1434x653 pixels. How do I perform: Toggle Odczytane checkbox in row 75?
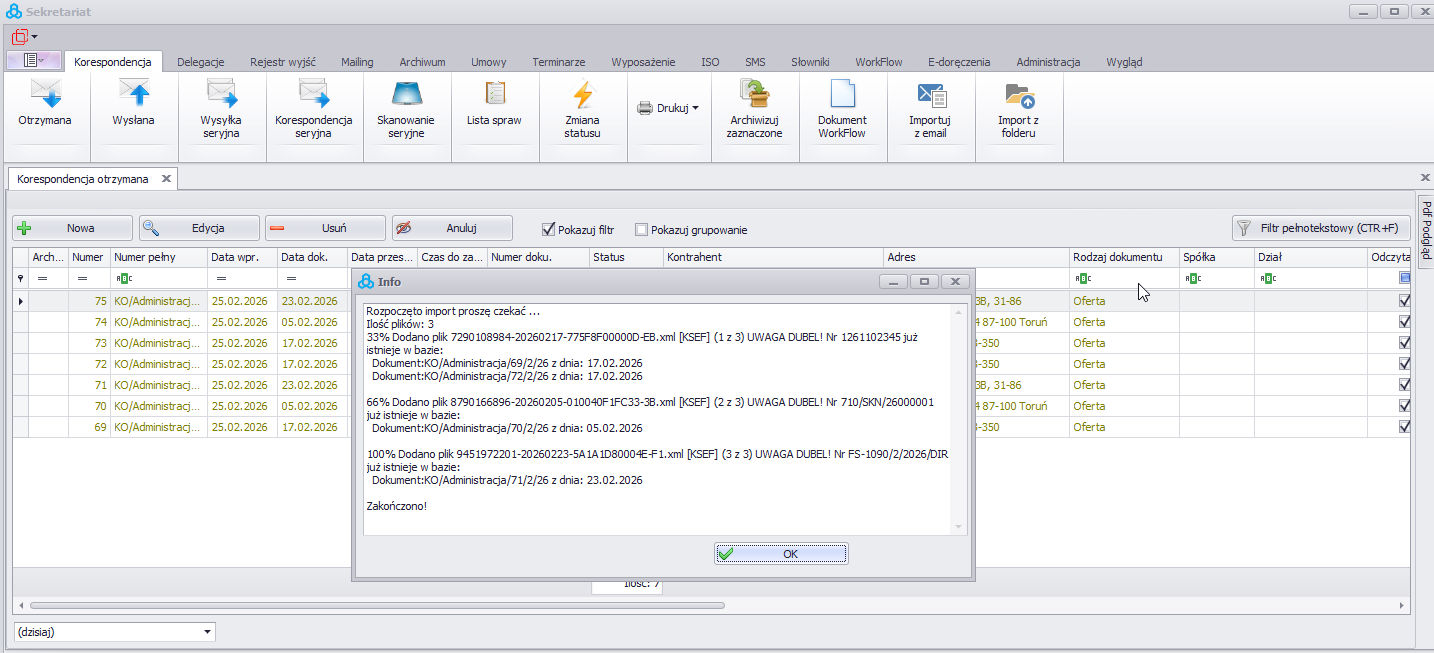pyautogui.click(x=1404, y=300)
